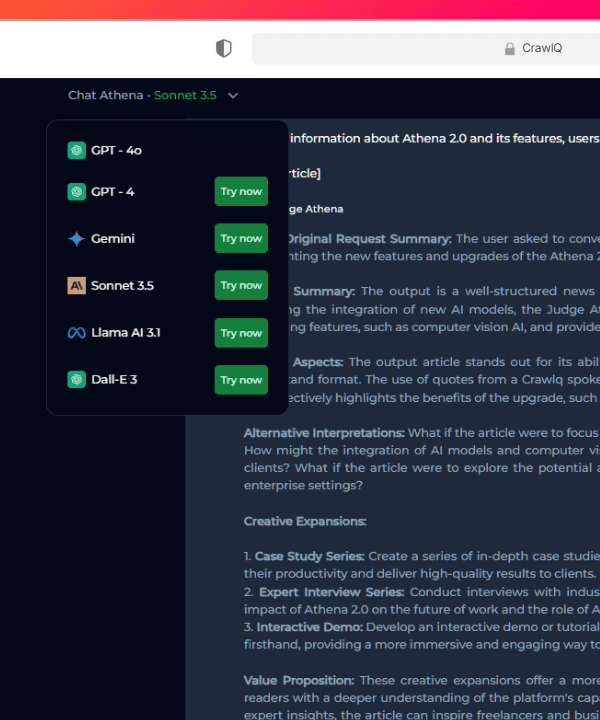Click the Expert Interview Series item
This screenshot has width=600, height=720.
331,592
